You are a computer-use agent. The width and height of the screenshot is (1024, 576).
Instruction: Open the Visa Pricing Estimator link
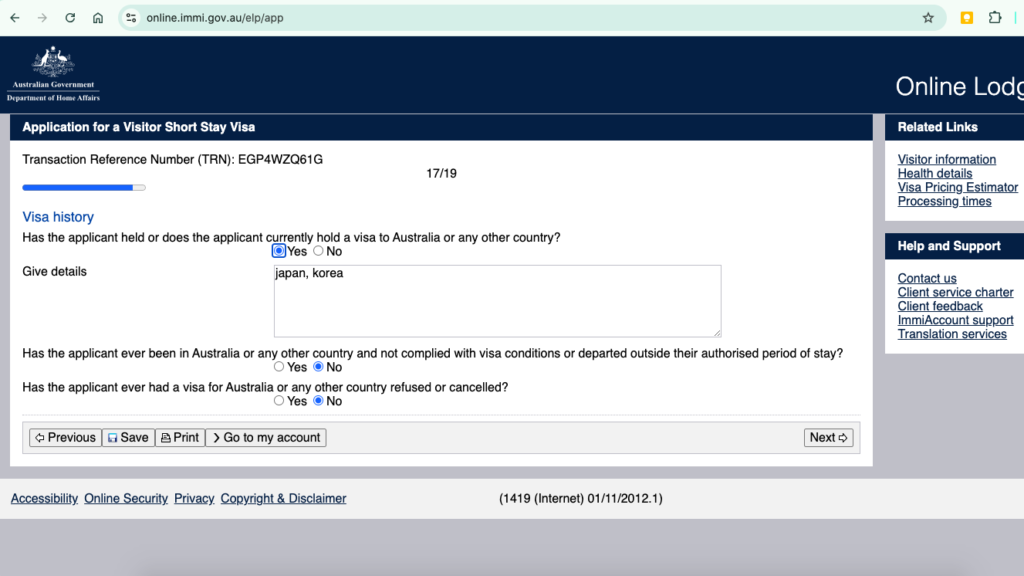coord(957,187)
